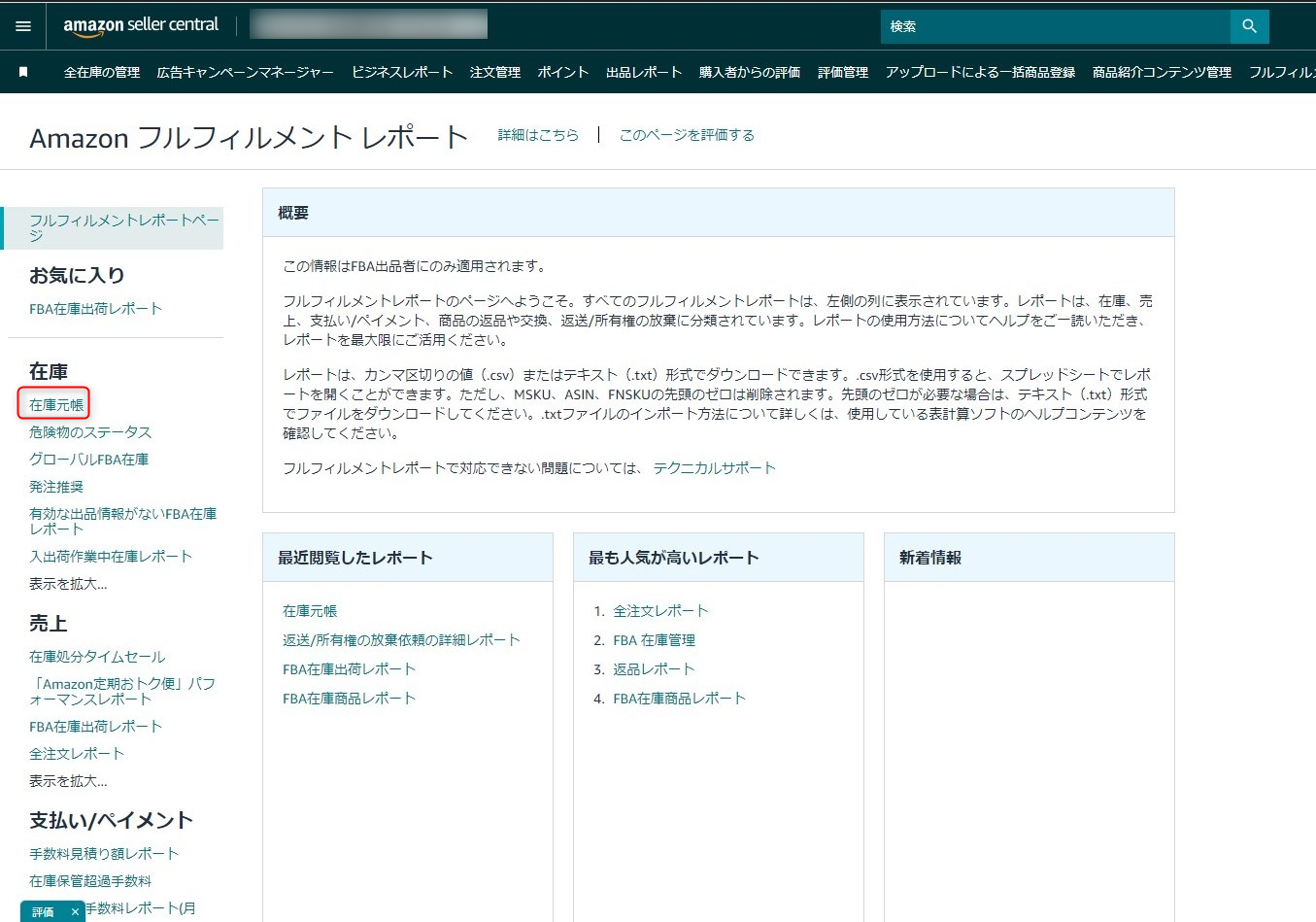Open FBA 在庫管理 in popular list
Screen dimensions: 1316x922
654,640
